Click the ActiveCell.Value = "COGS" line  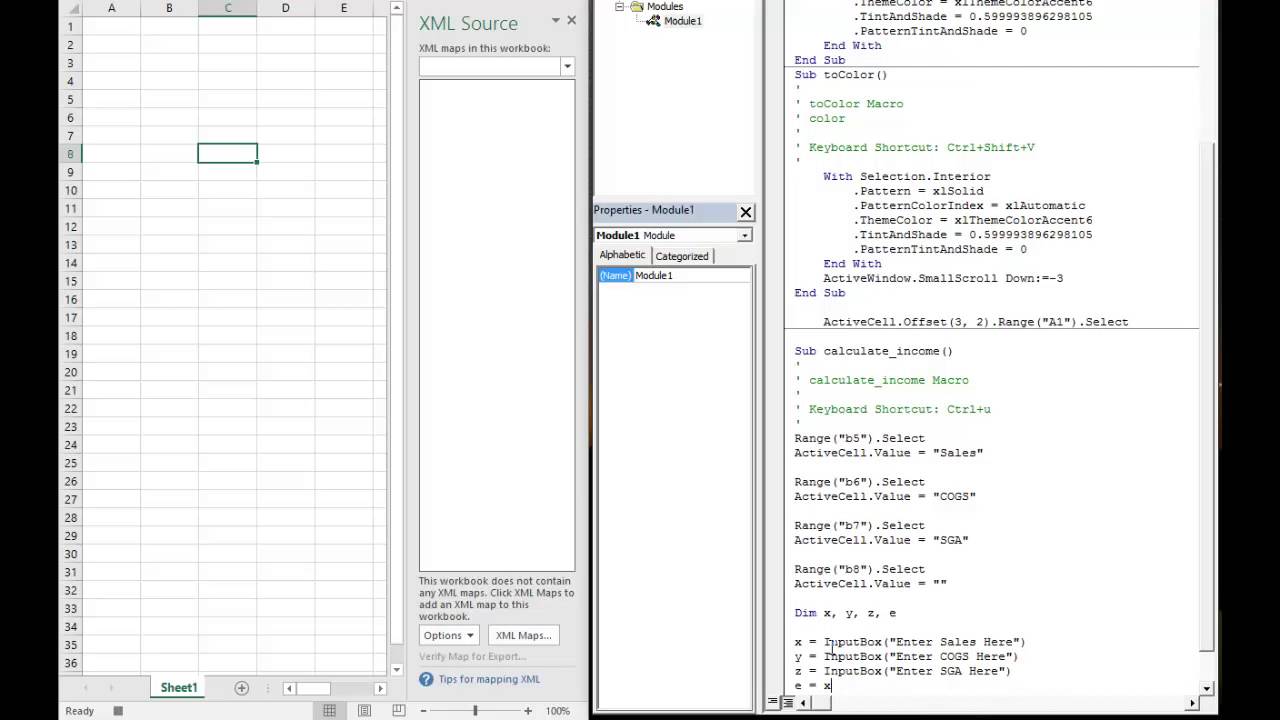click(x=884, y=496)
